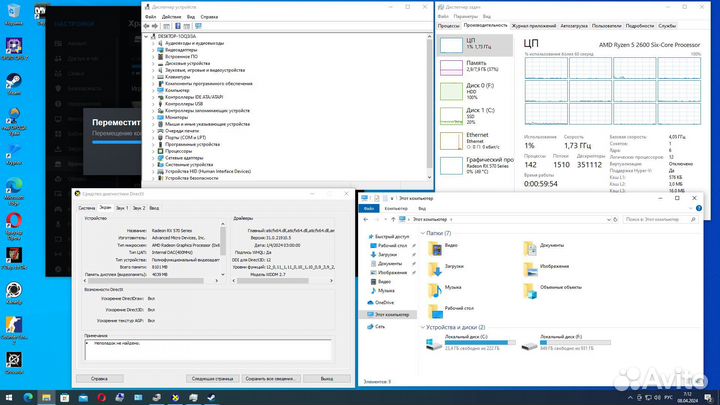Collapse the DESKTOP root node in Device Manager

pos(146,36)
